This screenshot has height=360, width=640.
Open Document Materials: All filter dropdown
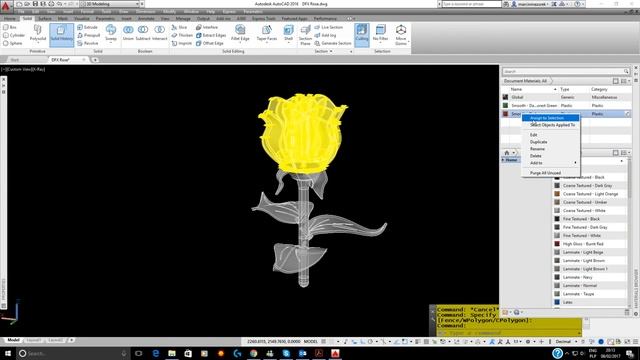point(526,81)
